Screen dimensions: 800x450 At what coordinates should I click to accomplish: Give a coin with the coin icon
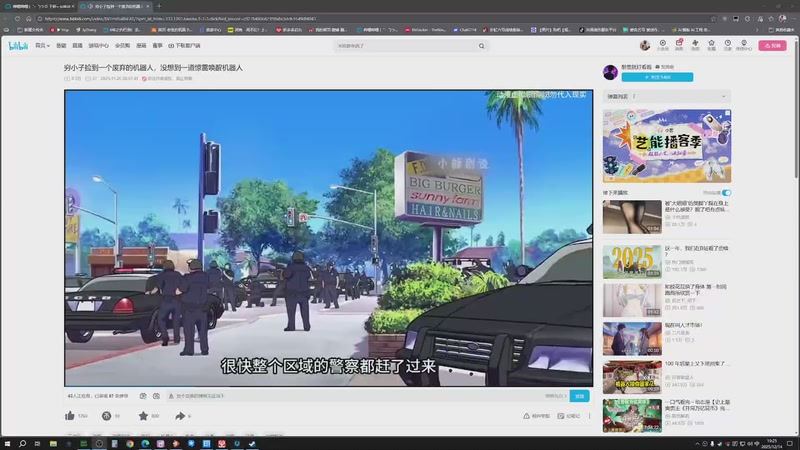click(106, 416)
